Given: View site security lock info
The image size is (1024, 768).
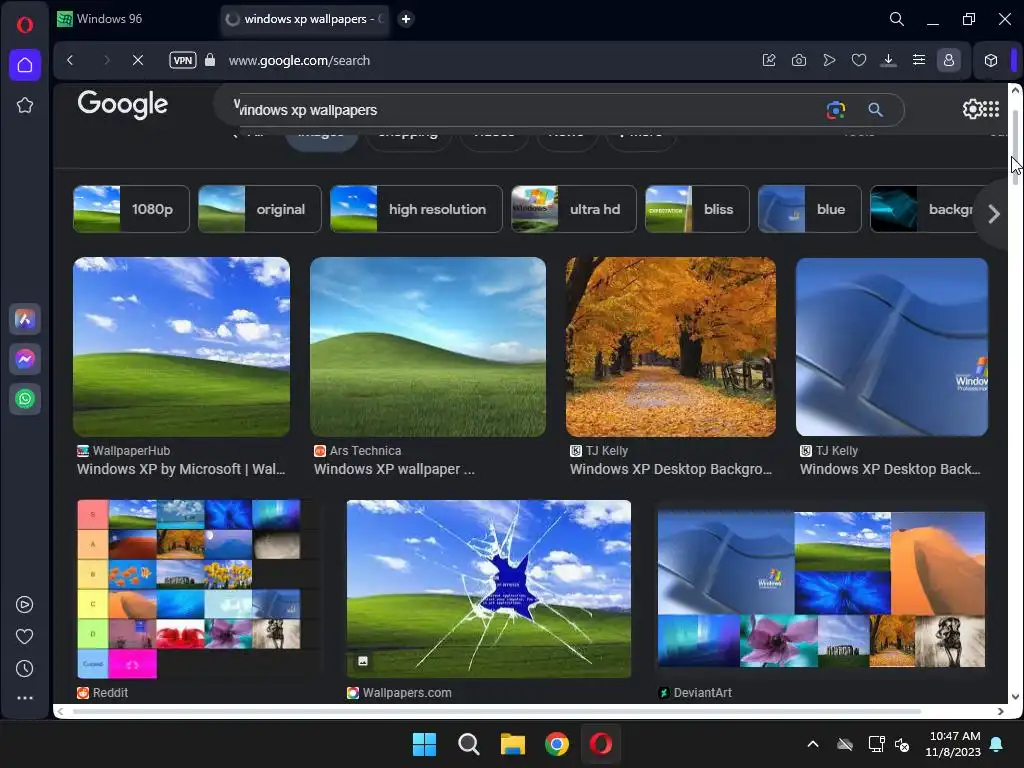Looking at the screenshot, I should pos(210,60).
